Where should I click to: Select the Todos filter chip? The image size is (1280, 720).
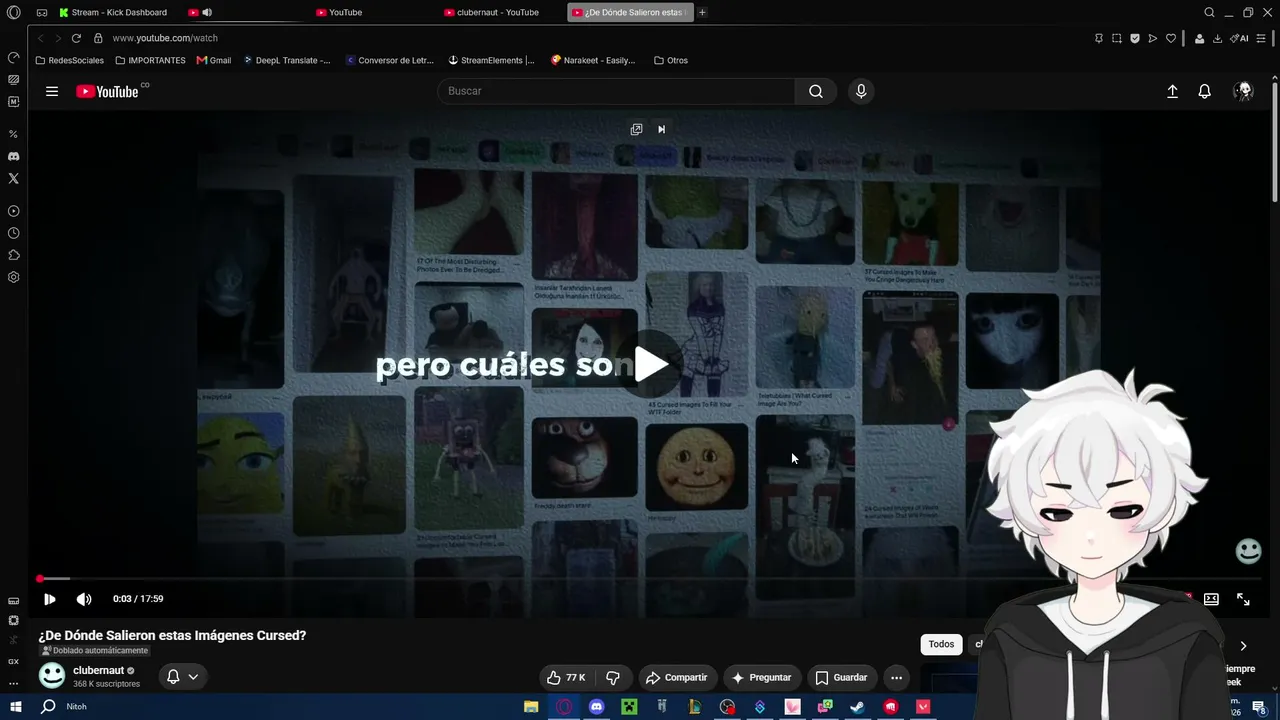941,644
